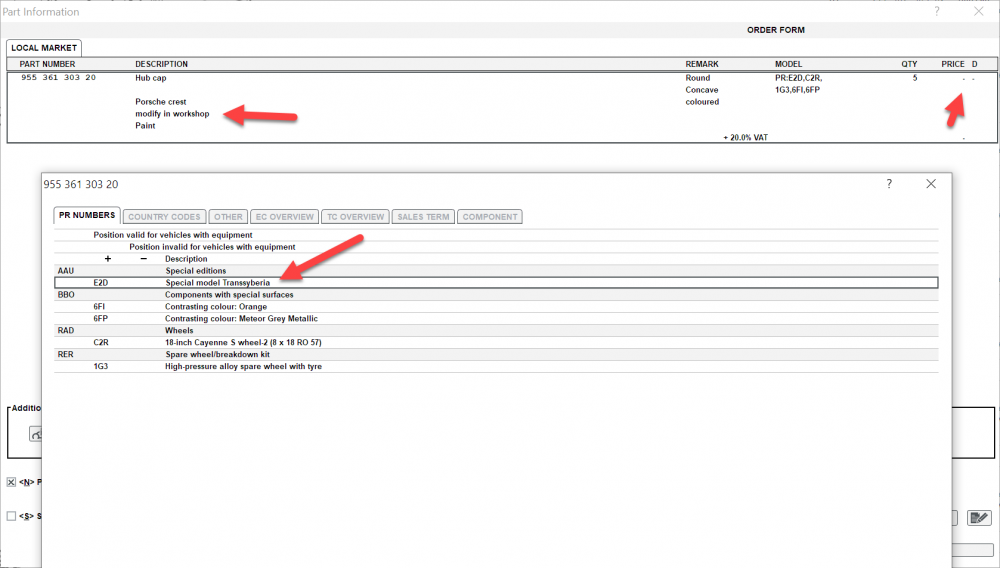Switch to the COMPONENT tab
Screen dimensions: 1000x568
tap(490, 216)
